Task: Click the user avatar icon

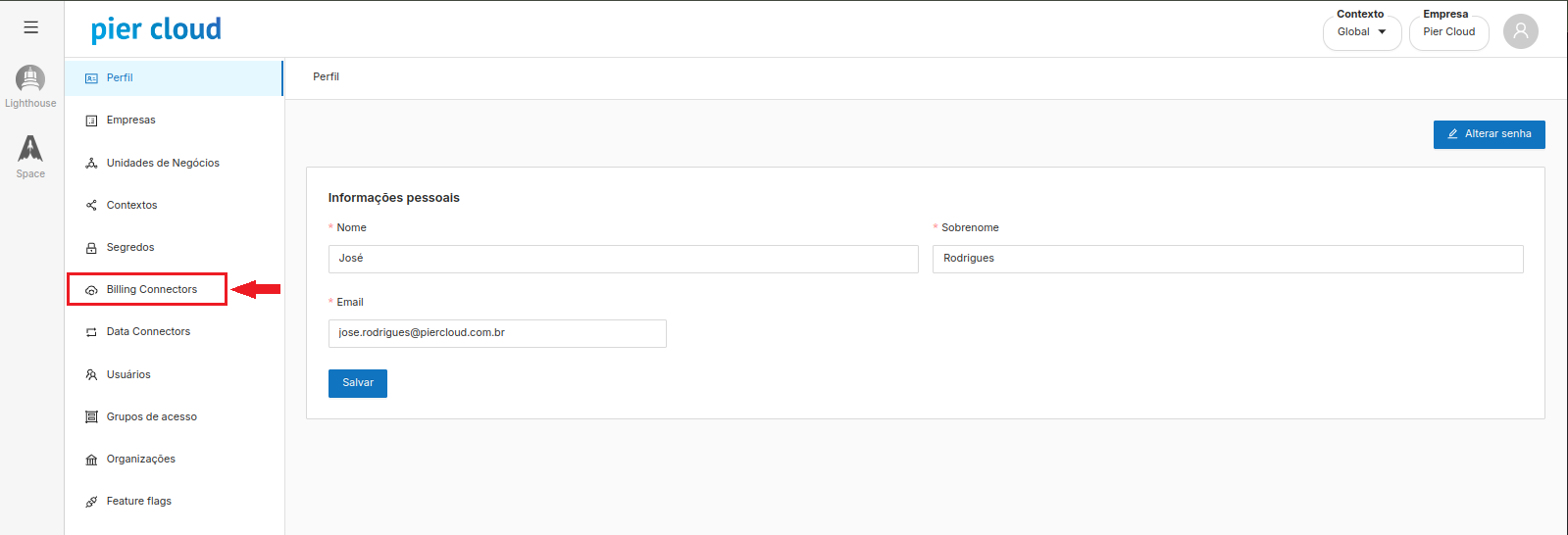Action: point(1520,31)
